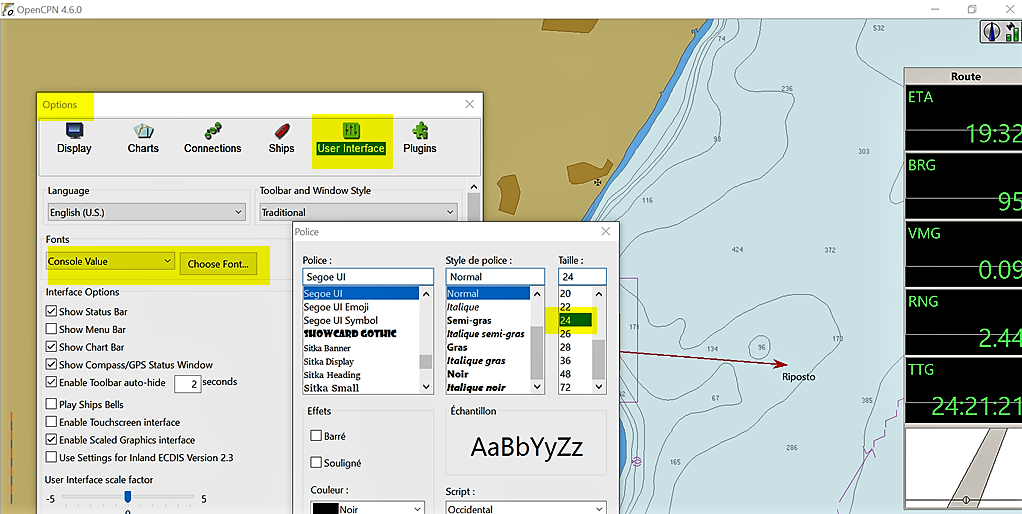Screen dimensions: 1022x514
Task: Toggle Enable Toolbar auto-hide checkbox
Action: 51,382
